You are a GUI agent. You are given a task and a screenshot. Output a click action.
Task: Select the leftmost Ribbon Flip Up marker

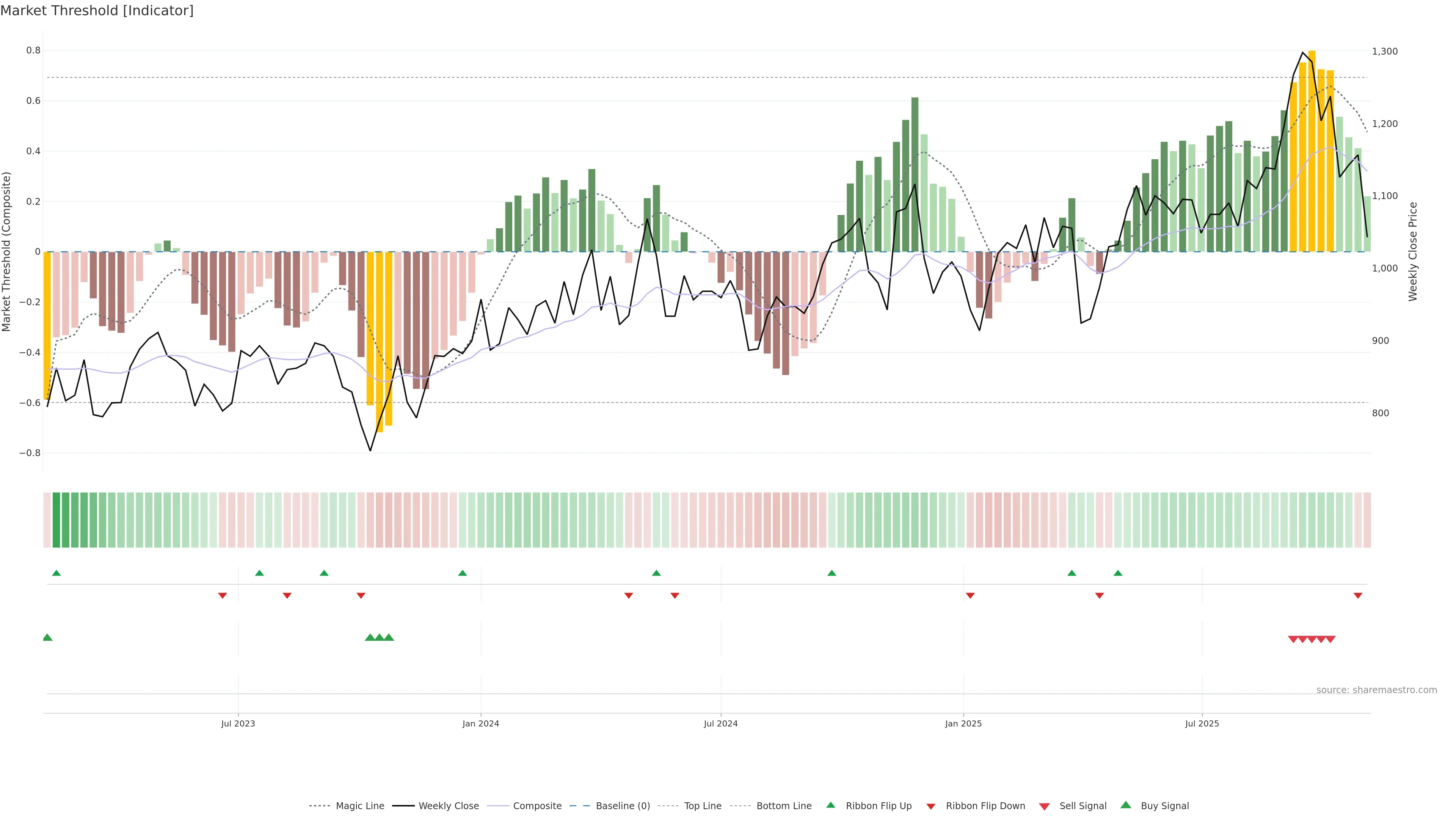pos(56,573)
